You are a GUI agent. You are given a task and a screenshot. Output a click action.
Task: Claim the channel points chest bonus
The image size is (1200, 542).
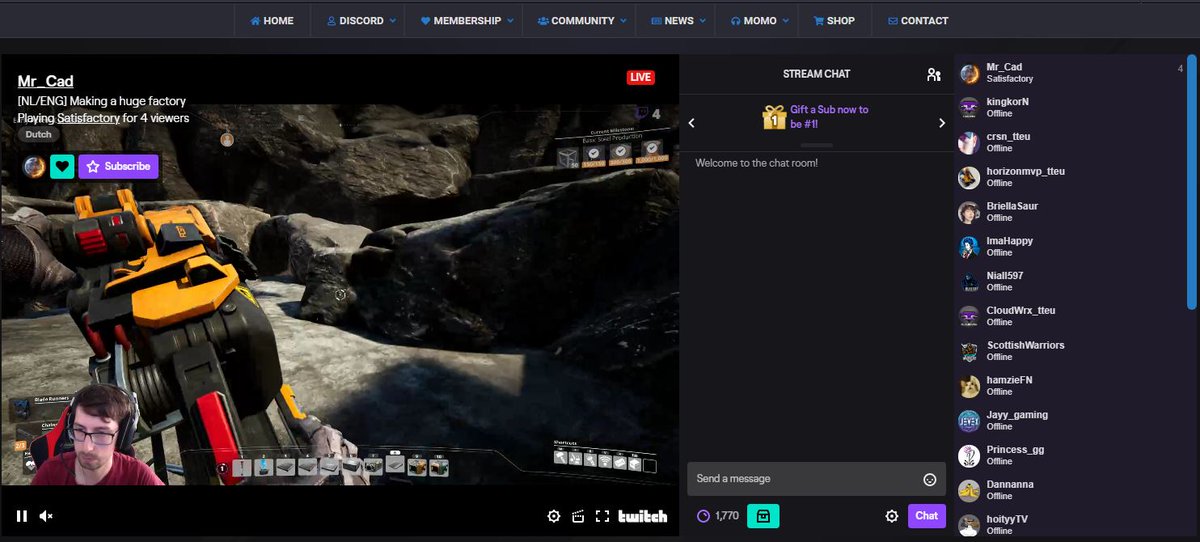point(763,516)
